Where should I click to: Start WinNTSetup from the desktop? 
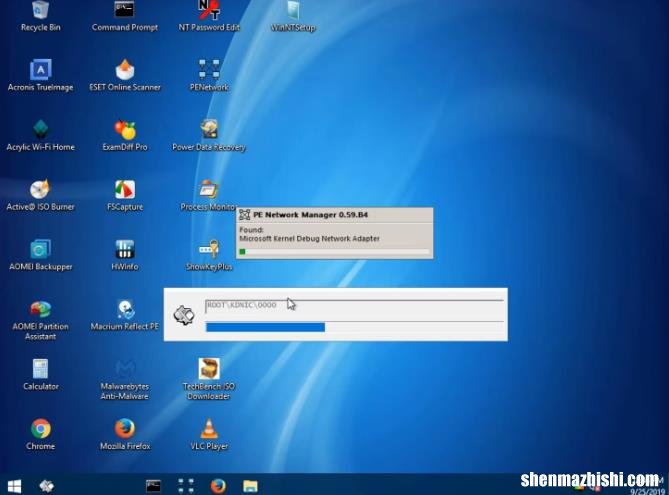(293, 15)
